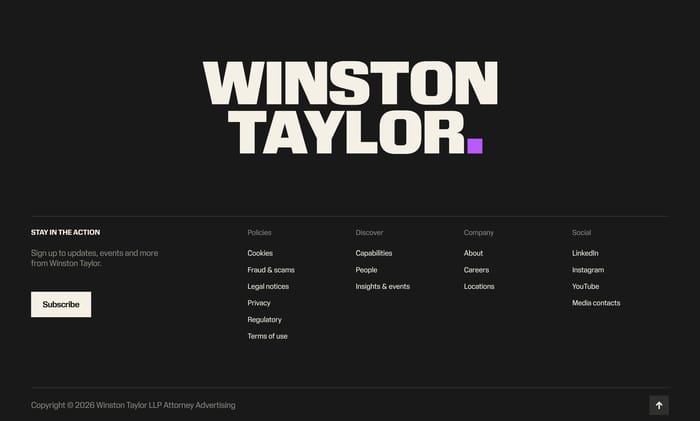
Task: Visit the Instagram social link
Action: pyautogui.click(x=588, y=270)
